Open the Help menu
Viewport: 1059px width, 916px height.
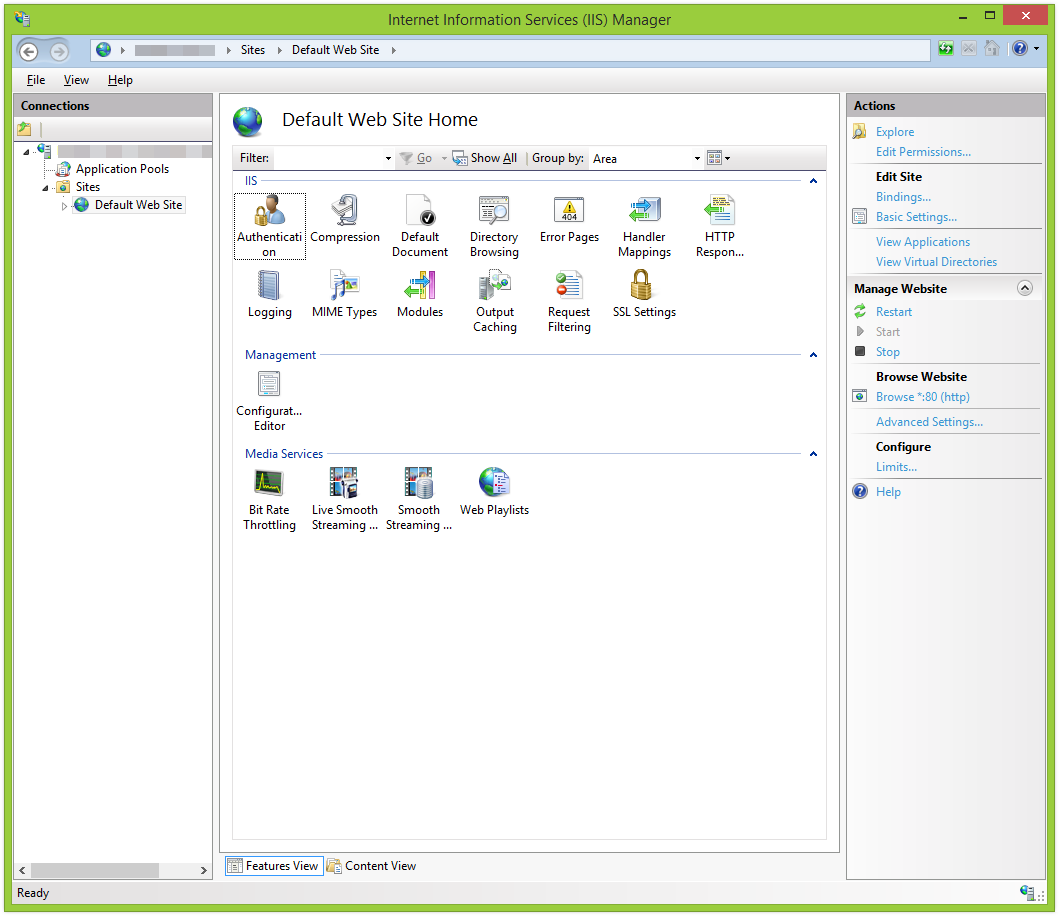(x=120, y=80)
